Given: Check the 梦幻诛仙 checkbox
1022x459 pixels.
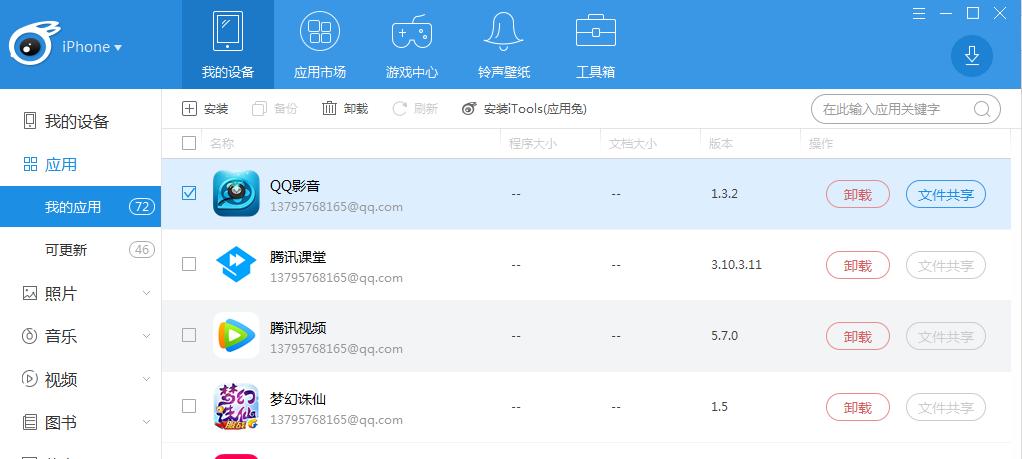Looking at the screenshot, I should pyautogui.click(x=188, y=406).
